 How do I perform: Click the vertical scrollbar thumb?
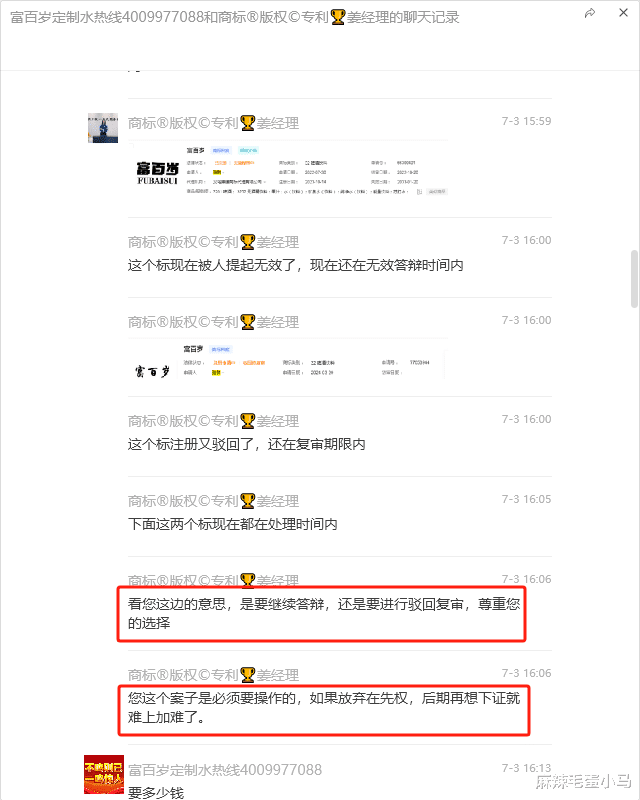point(634,279)
